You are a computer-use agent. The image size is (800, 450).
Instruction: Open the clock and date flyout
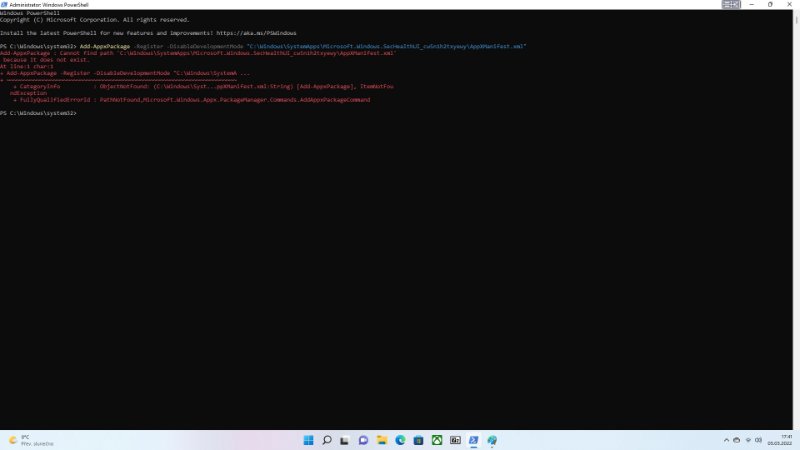click(x=780, y=440)
